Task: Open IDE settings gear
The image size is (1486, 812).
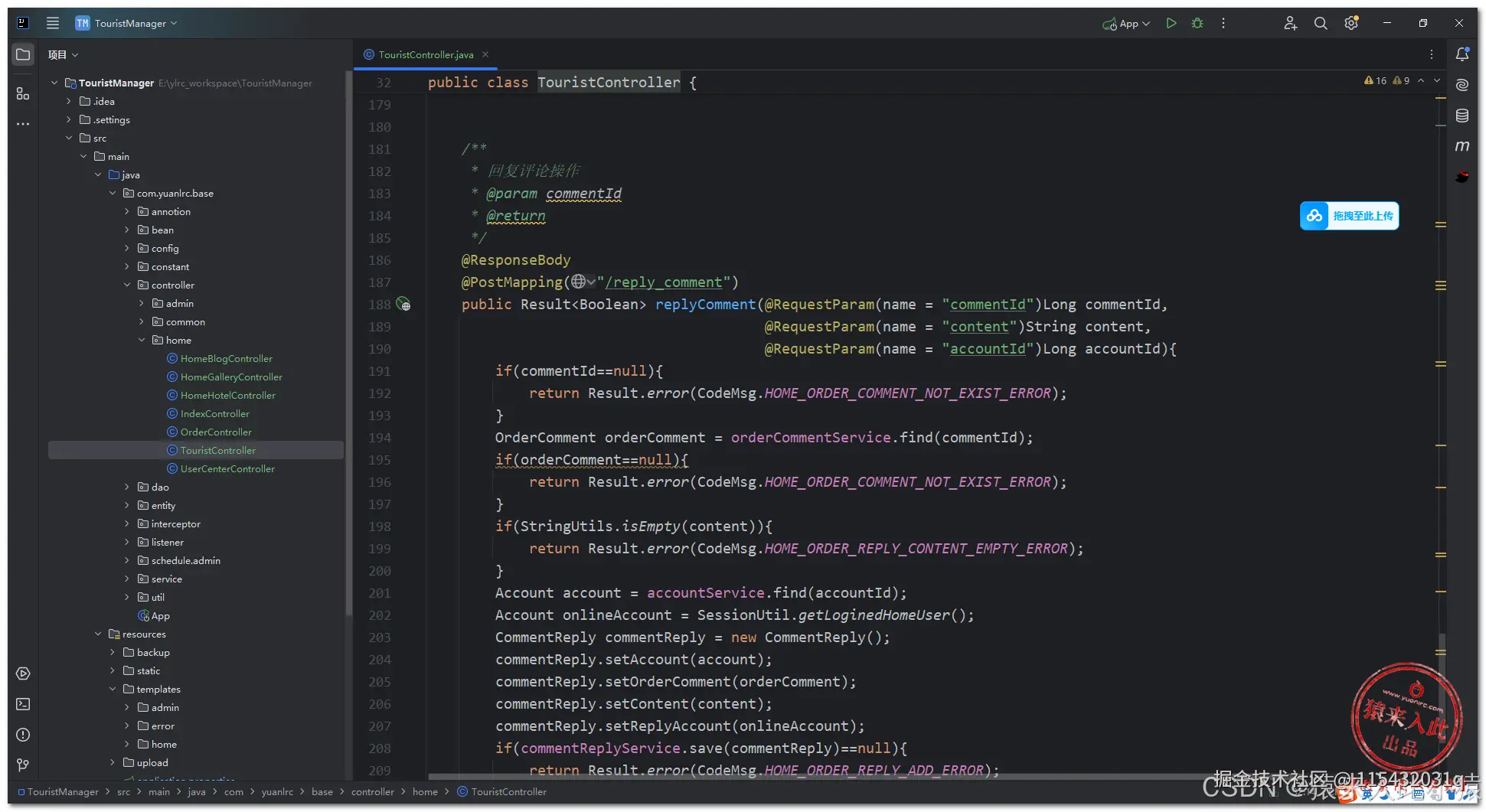Action: (x=1351, y=23)
